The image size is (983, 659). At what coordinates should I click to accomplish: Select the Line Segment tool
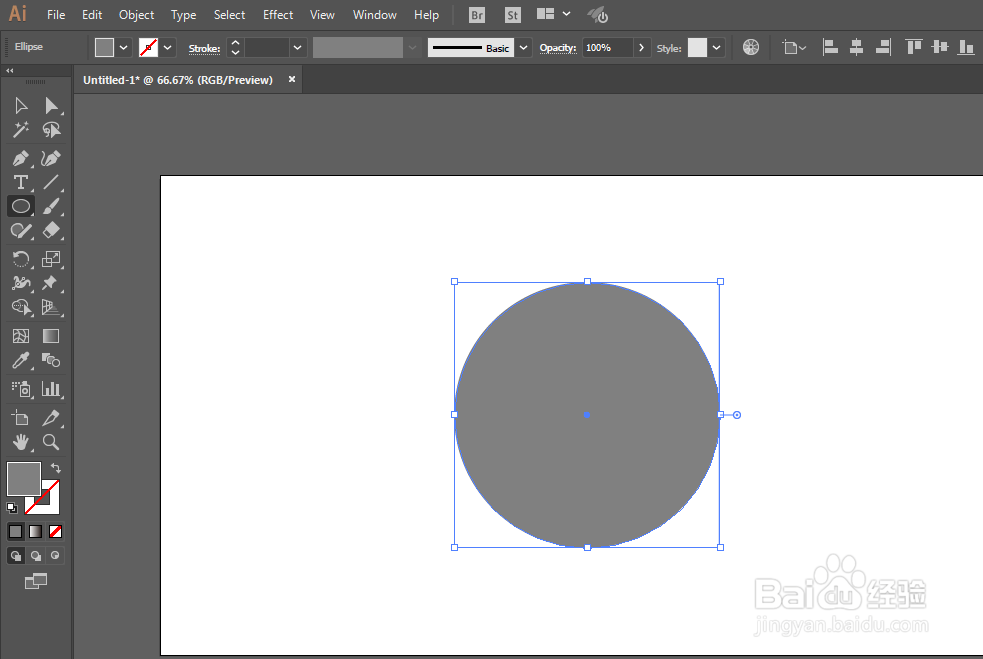coord(51,182)
